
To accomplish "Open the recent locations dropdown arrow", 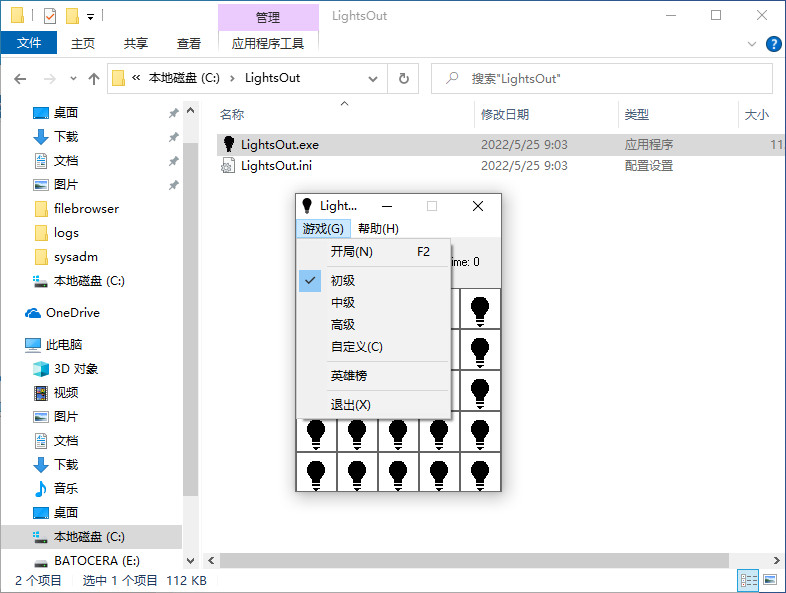I will (x=74, y=78).
